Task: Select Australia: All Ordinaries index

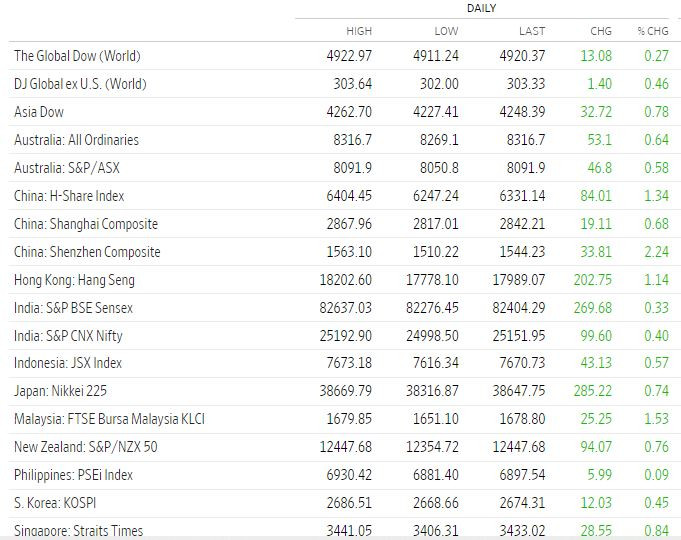Action: [x=76, y=140]
